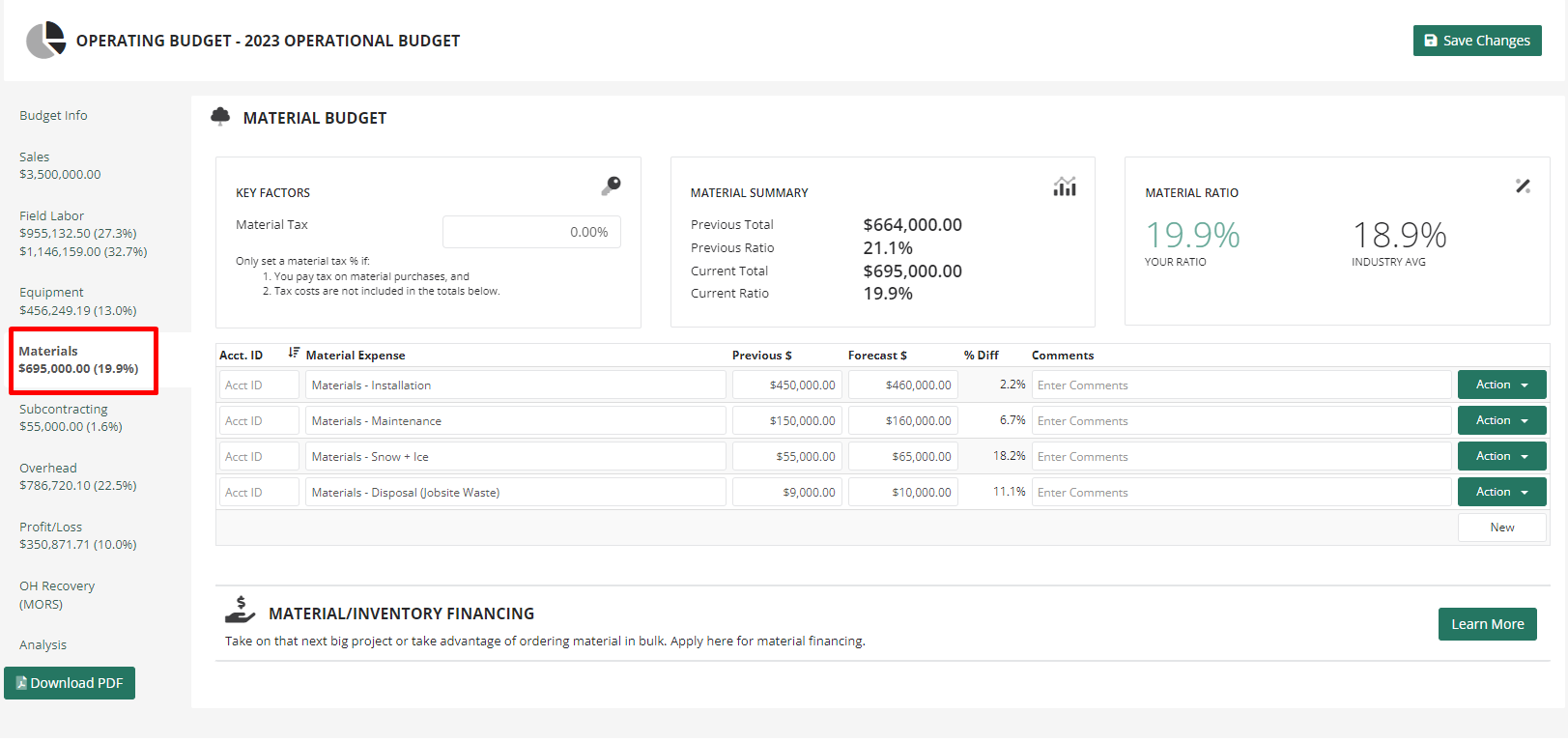Click the 18.2% diff value
This screenshot has width=1568, height=742.
click(x=1009, y=456)
